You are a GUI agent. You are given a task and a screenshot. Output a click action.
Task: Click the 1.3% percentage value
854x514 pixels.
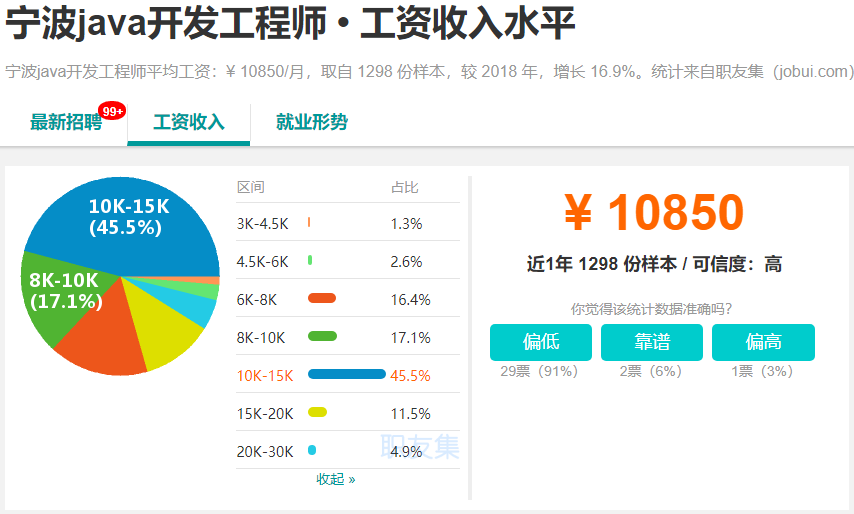(406, 224)
